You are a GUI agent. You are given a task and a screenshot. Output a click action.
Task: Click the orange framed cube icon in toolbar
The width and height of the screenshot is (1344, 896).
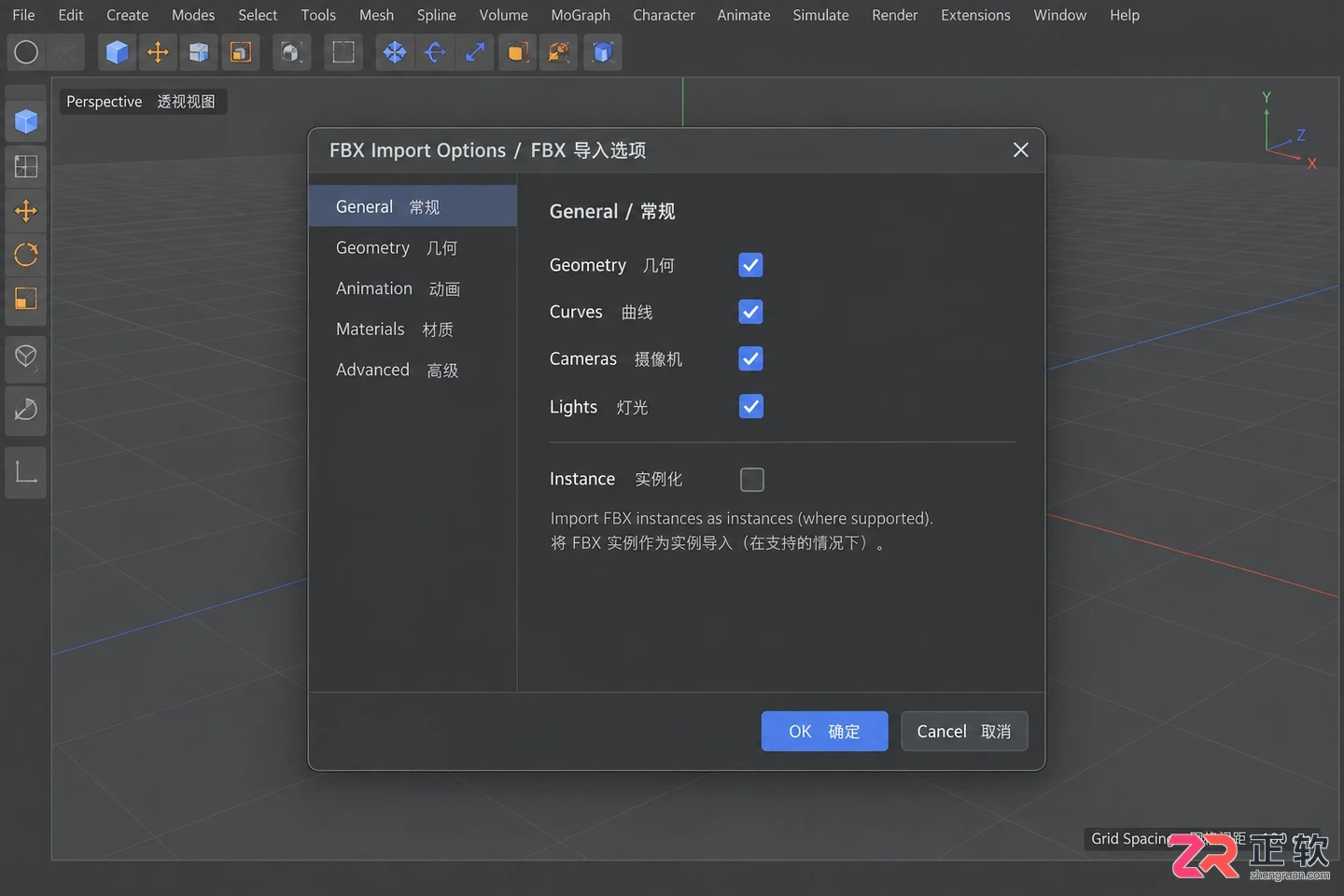[x=241, y=52]
